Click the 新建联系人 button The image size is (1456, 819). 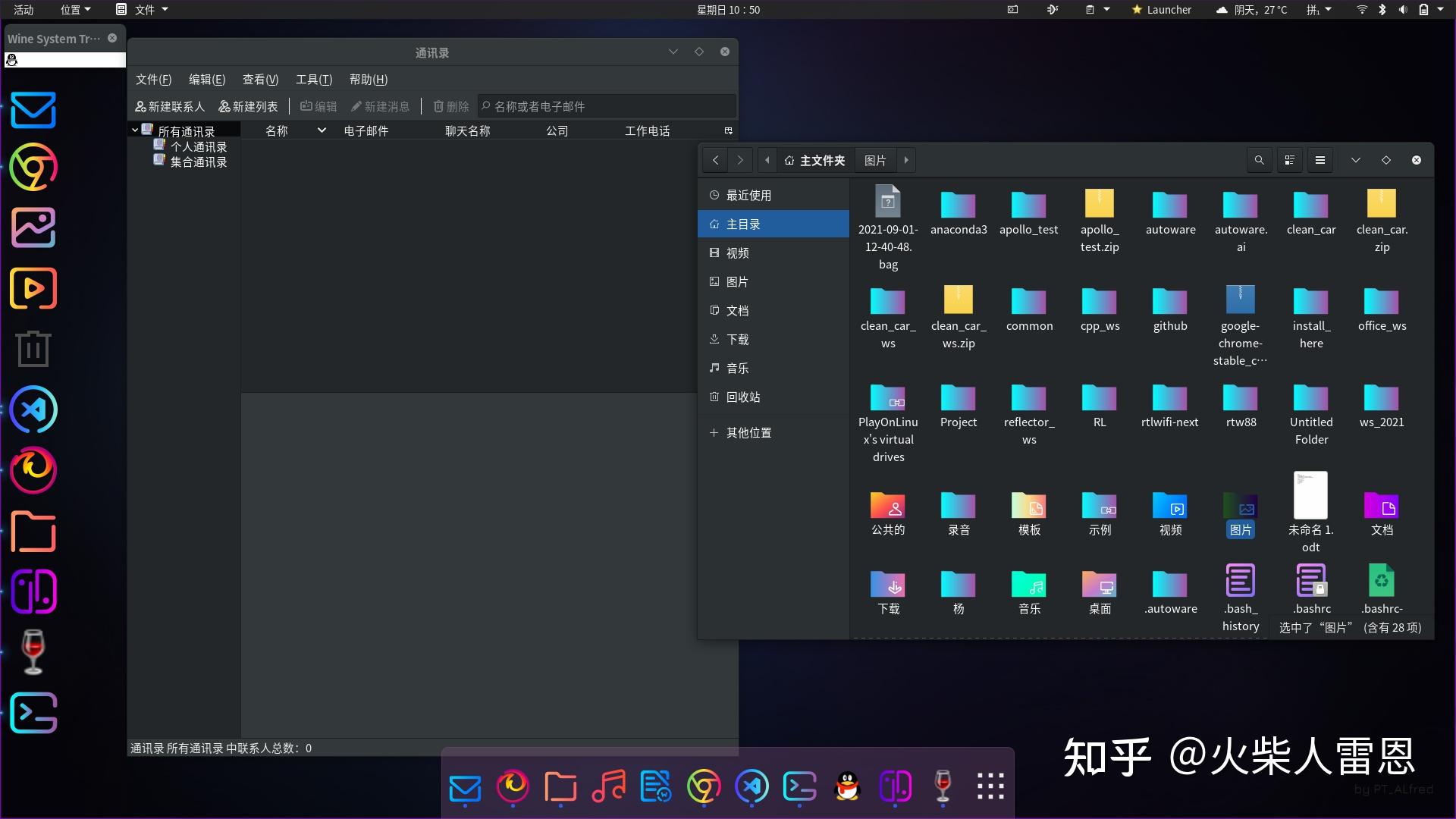point(170,106)
